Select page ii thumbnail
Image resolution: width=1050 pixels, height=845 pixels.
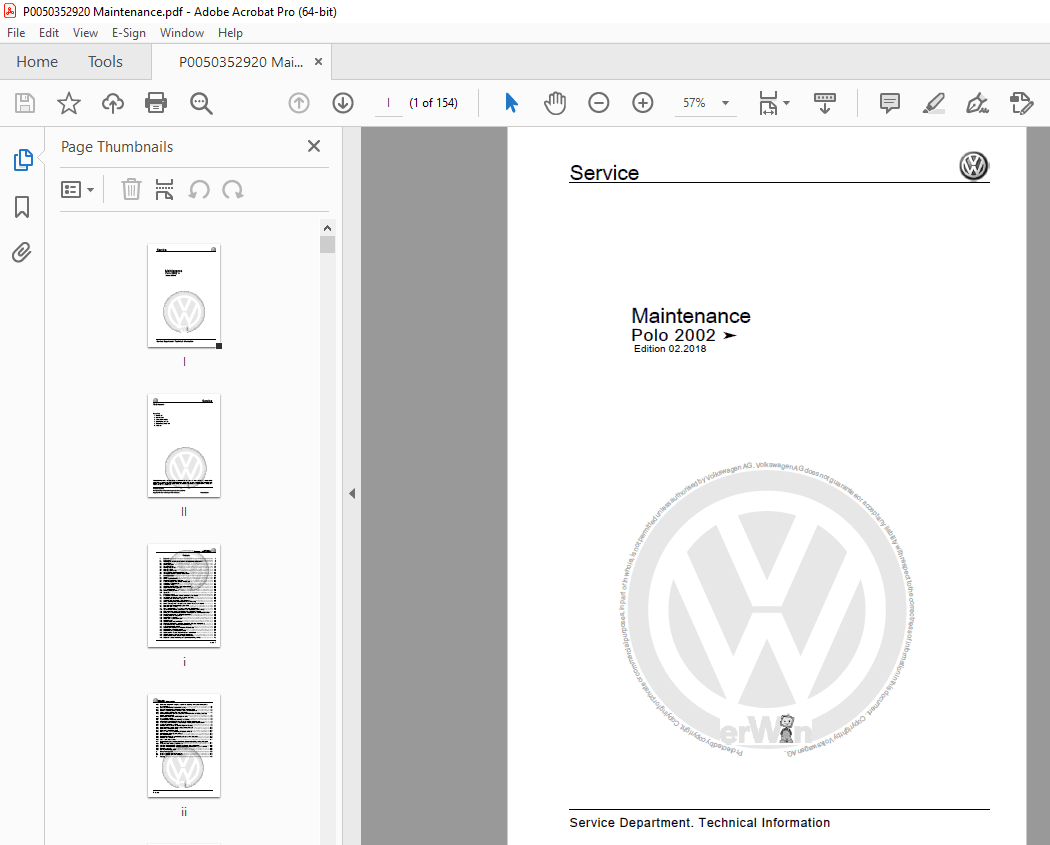(x=184, y=745)
